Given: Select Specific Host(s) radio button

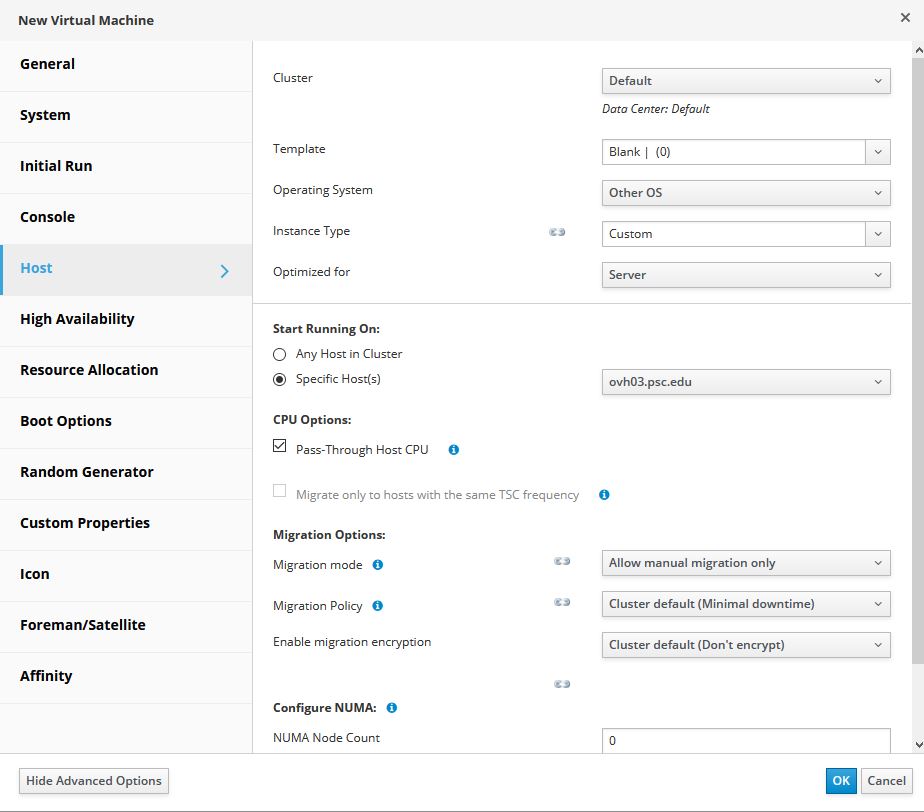Looking at the screenshot, I should tap(280, 379).
